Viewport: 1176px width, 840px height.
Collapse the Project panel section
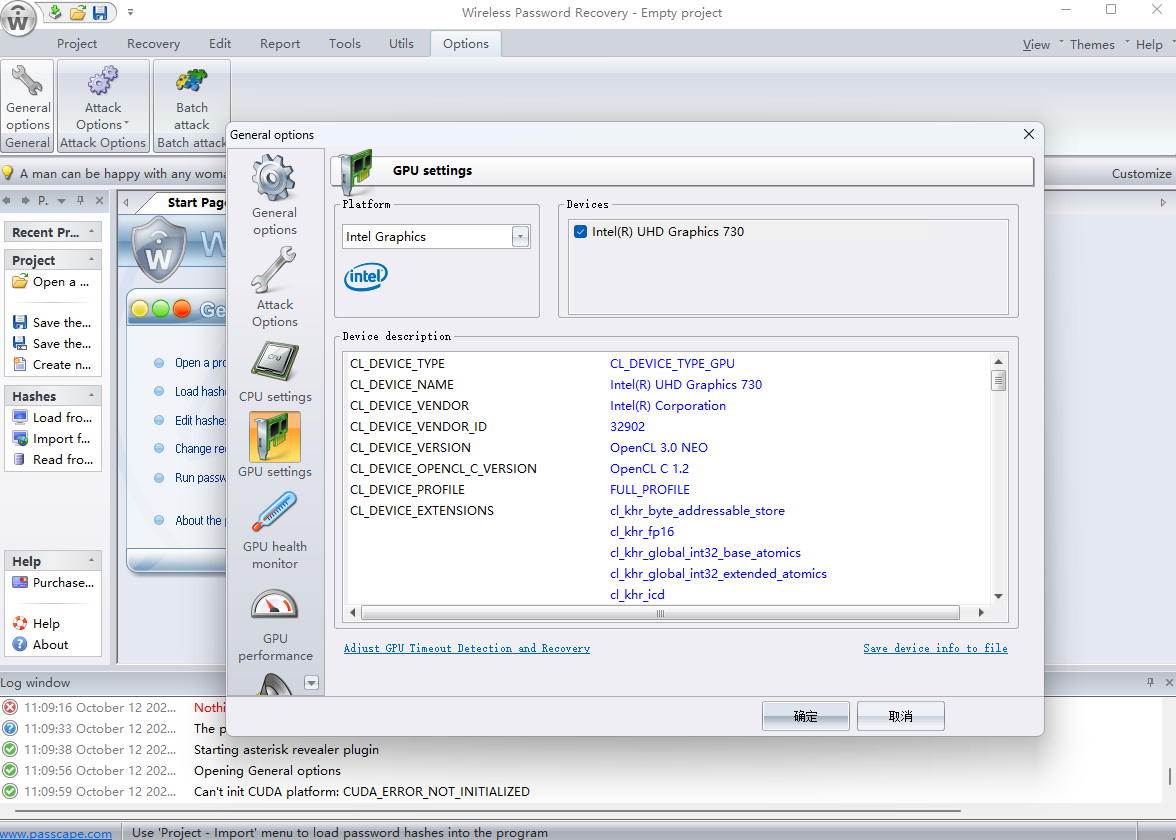(92, 260)
